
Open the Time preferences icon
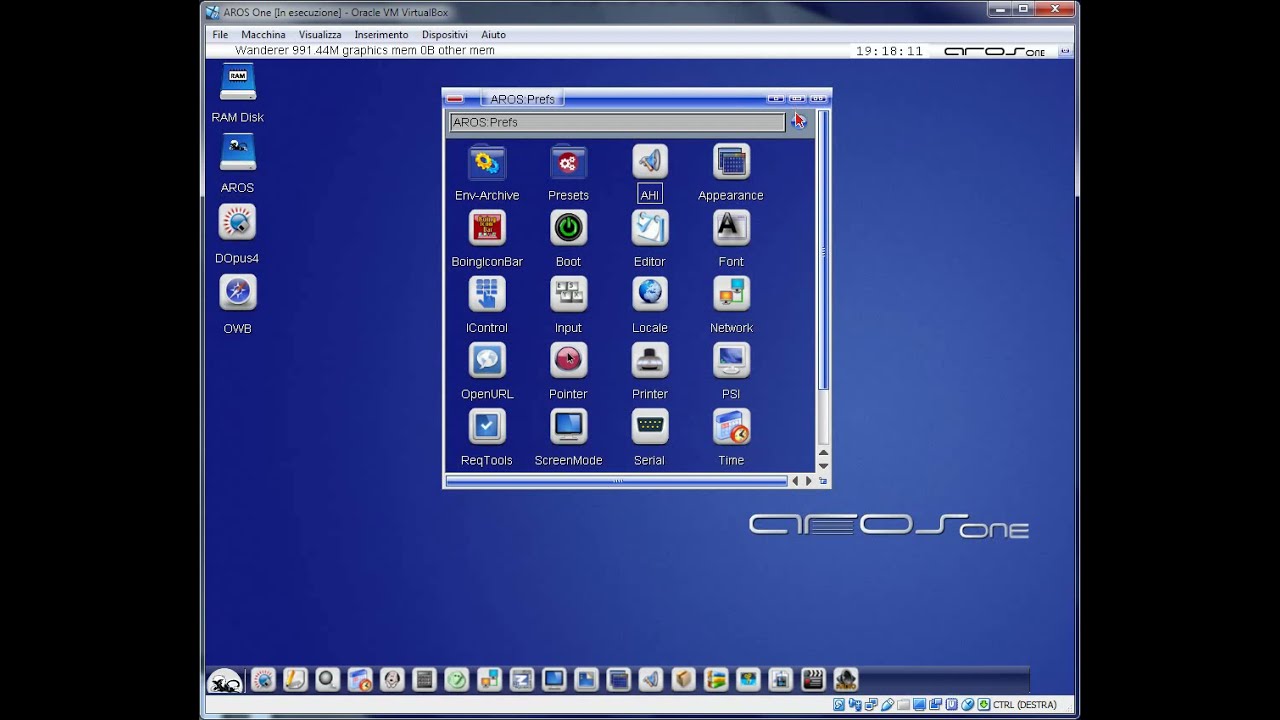click(731, 427)
